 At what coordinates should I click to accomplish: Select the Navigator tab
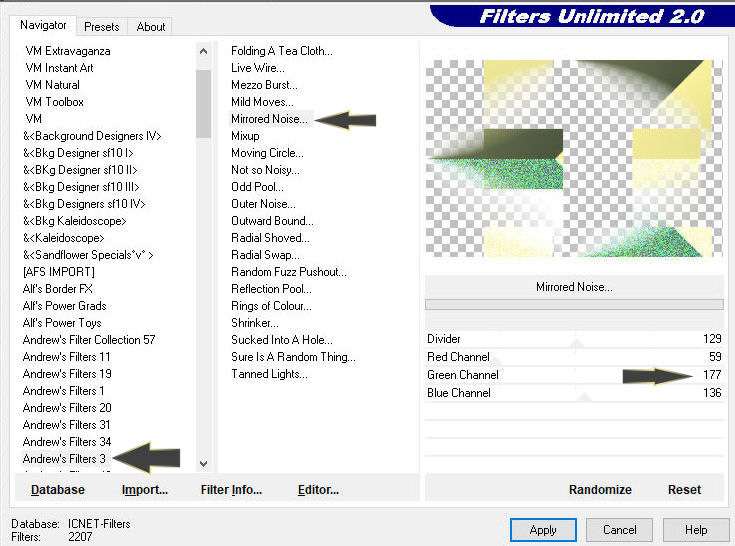[43, 25]
